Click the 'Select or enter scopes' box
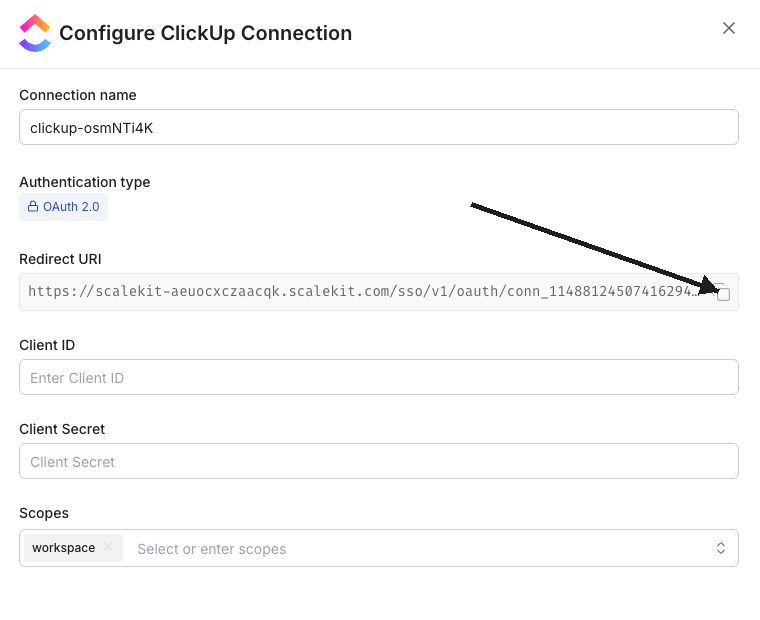The height and width of the screenshot is (620, 760). [400, 549]
